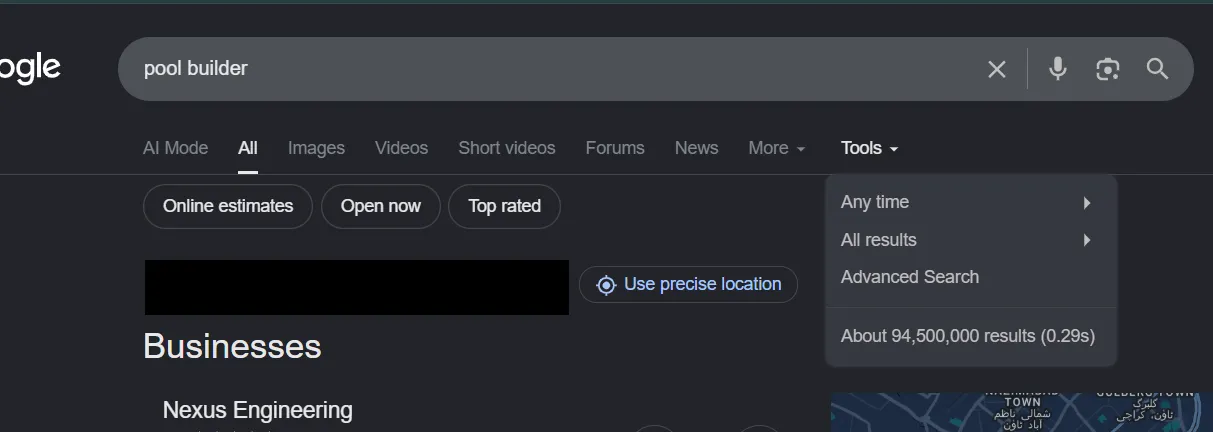This screenshot has width=1213, height=432.
Task: Click the Use precise location button
Action: tap(688, 285)
